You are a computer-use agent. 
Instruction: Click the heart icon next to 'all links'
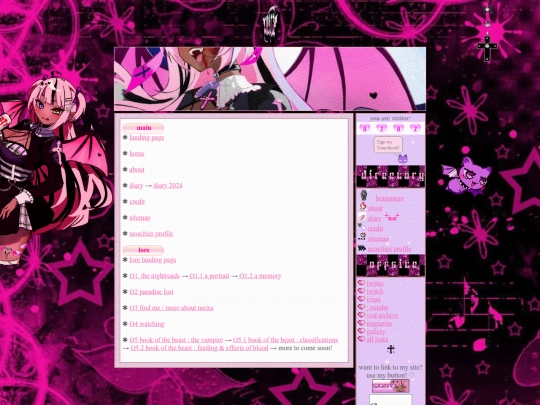click(x=361, y=339)
